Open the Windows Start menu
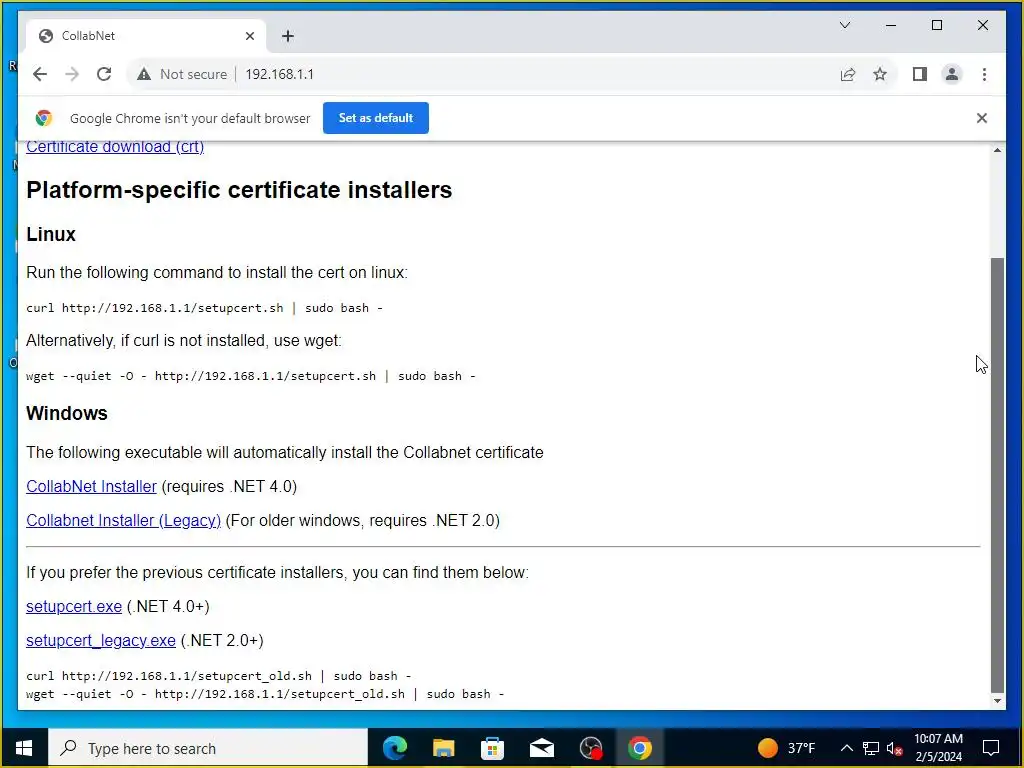Screen dimensions: 1024x768 (x=24, y=748)
